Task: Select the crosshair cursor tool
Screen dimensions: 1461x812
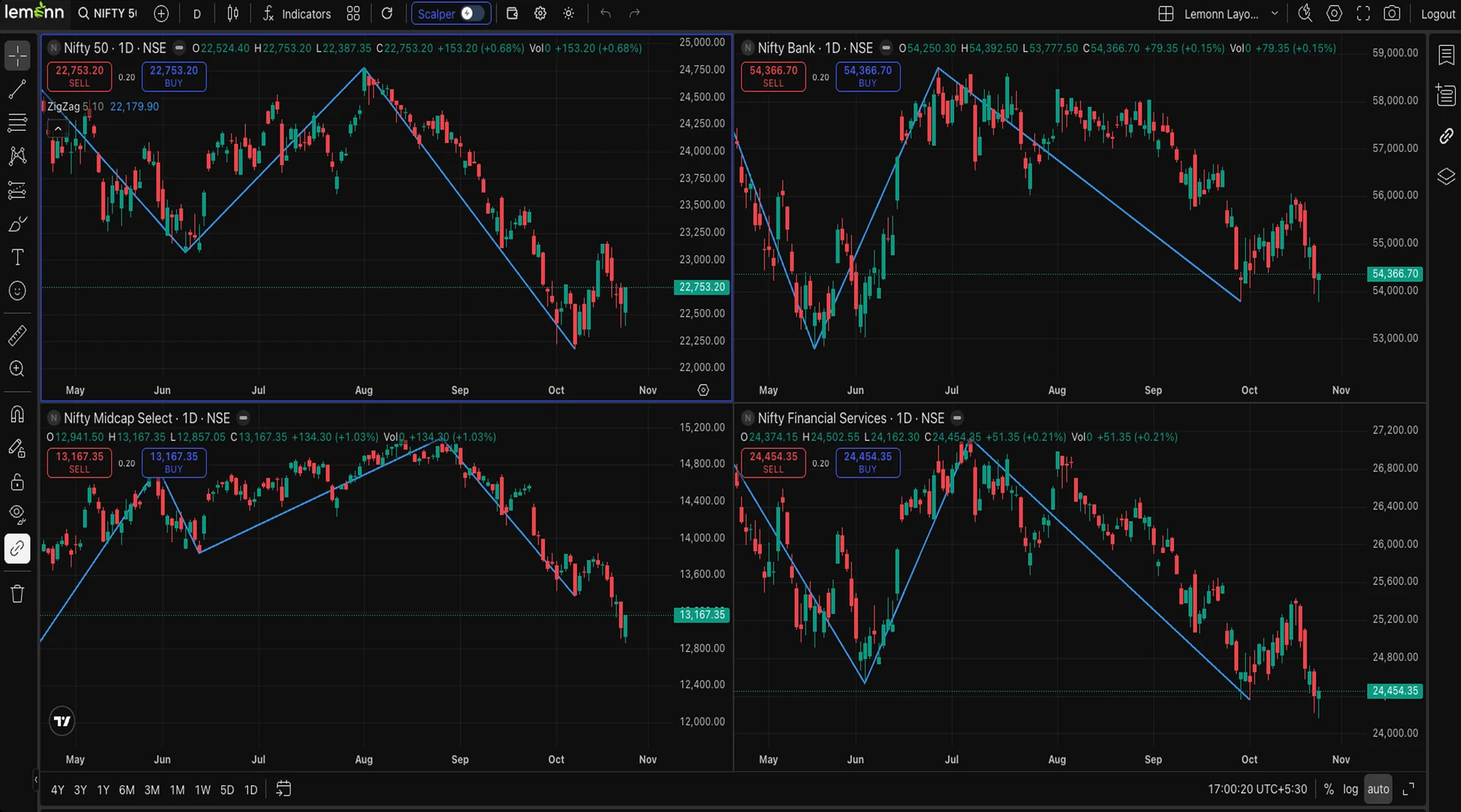Action: point(18,55)
